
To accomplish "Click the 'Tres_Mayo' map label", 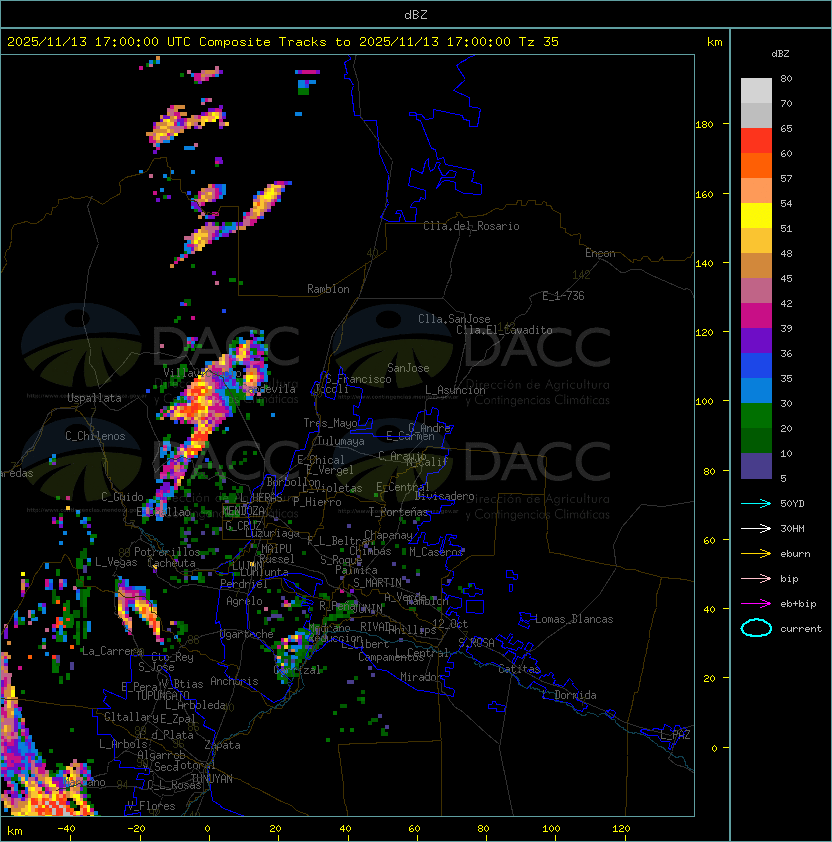I will (x=330, y=423).
